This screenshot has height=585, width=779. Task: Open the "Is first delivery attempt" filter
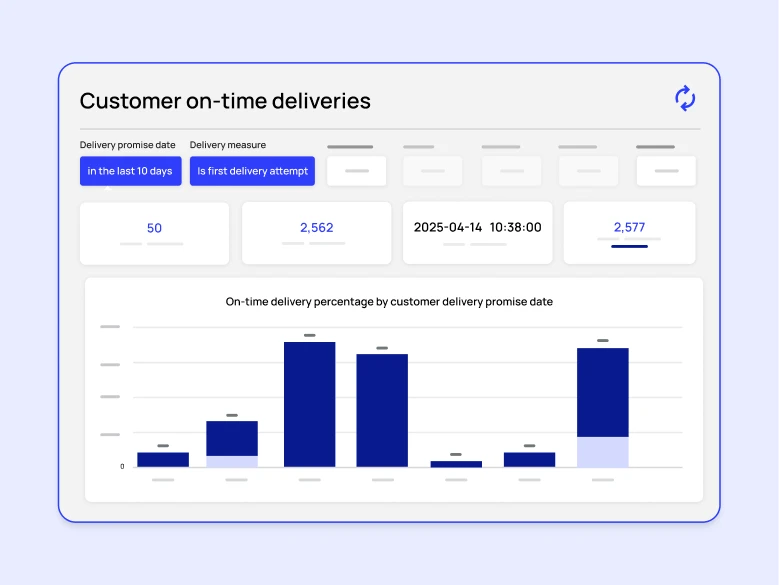pyautogui.click(x=252, y=171)
